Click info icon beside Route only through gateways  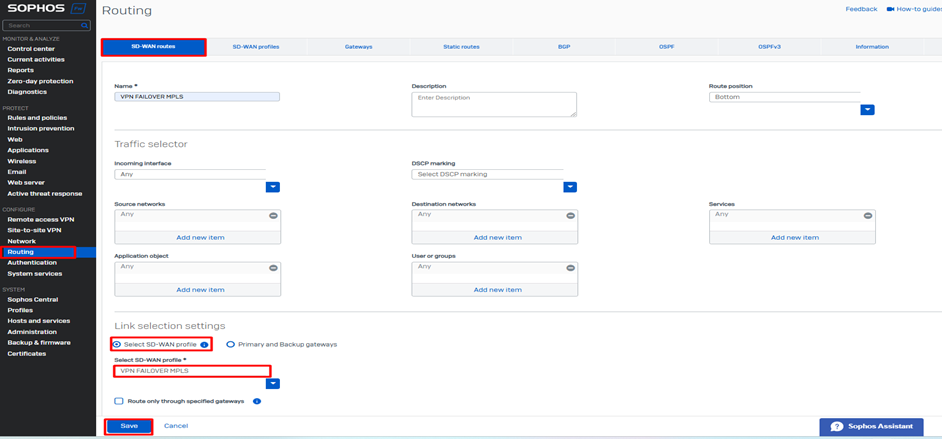pyautogui.click(x=257, y=401)
